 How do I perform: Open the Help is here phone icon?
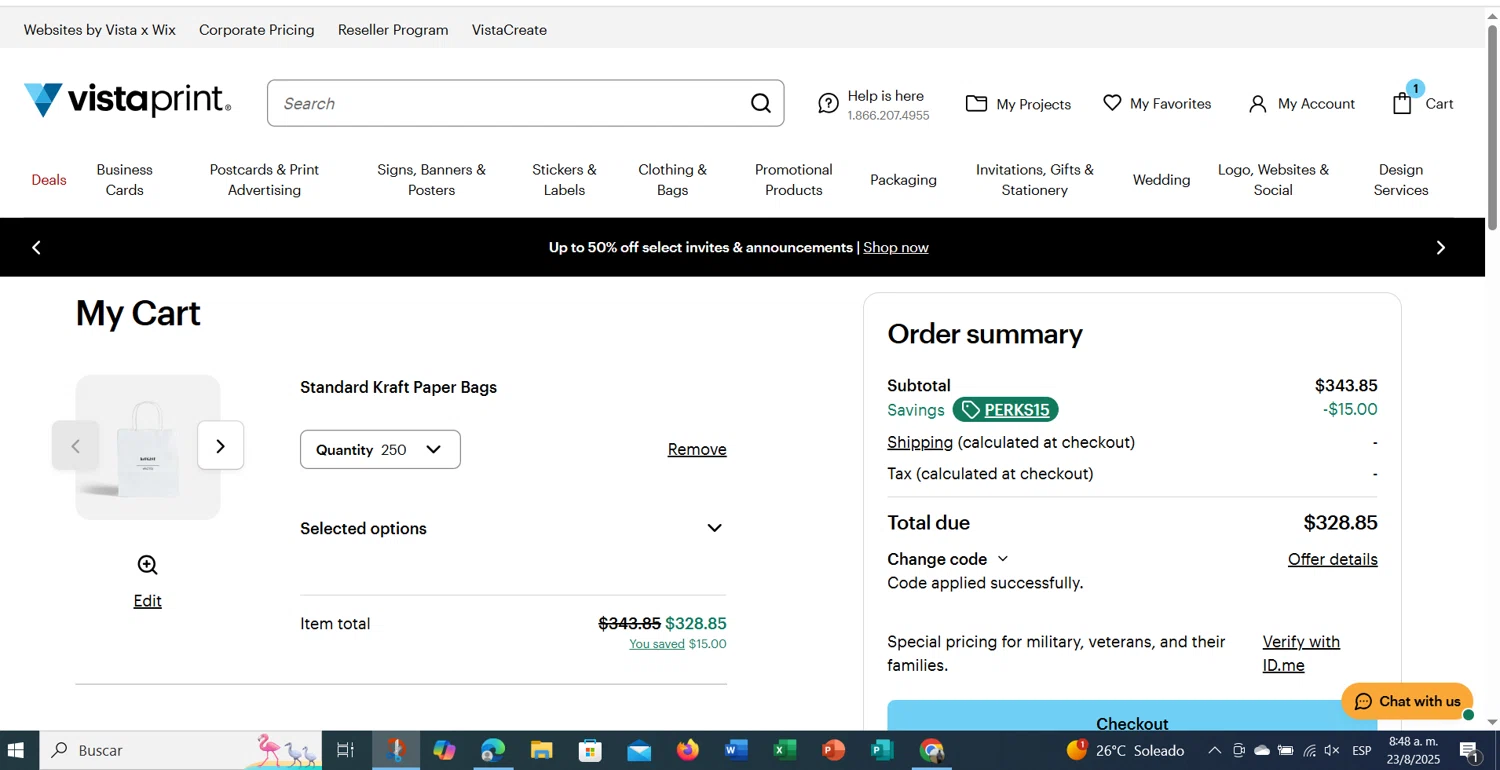click(828, 104)
